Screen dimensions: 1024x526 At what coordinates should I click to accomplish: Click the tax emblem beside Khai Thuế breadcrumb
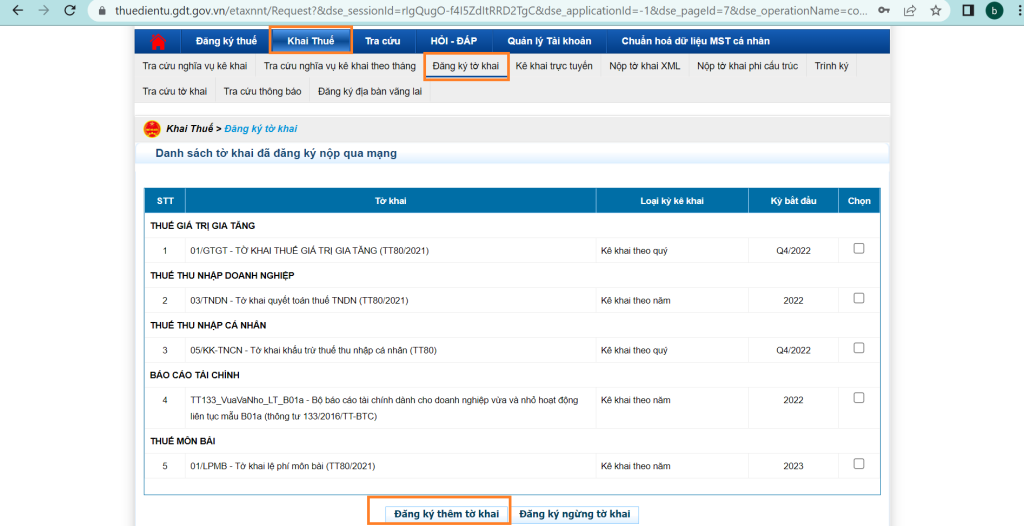coord(152,129)
